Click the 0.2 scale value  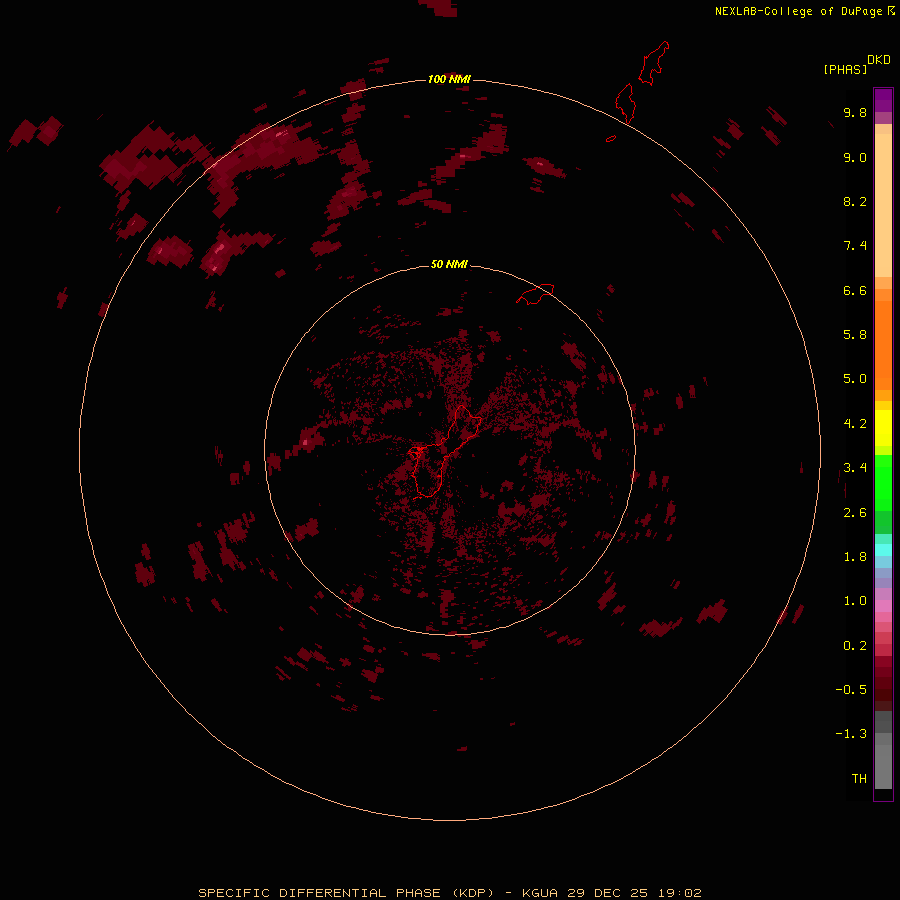pyautogui.click(x=855, y=646)
